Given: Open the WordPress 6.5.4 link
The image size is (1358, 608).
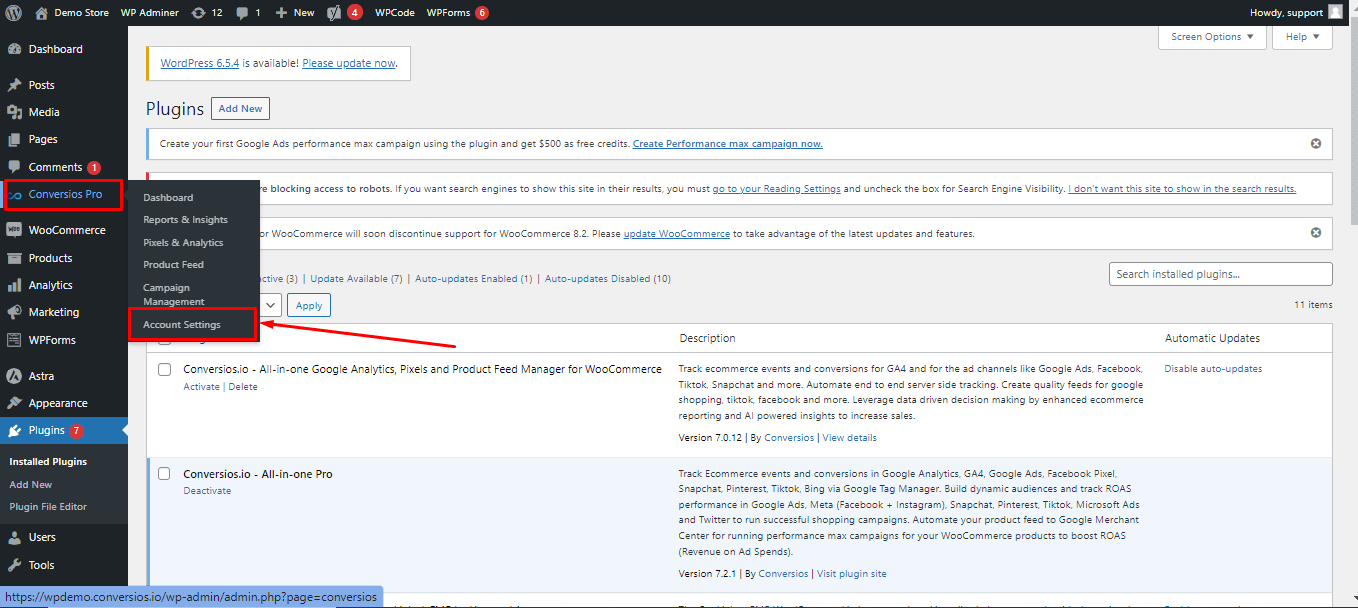Looking at the screenshot, I should [x=200, y=63].
